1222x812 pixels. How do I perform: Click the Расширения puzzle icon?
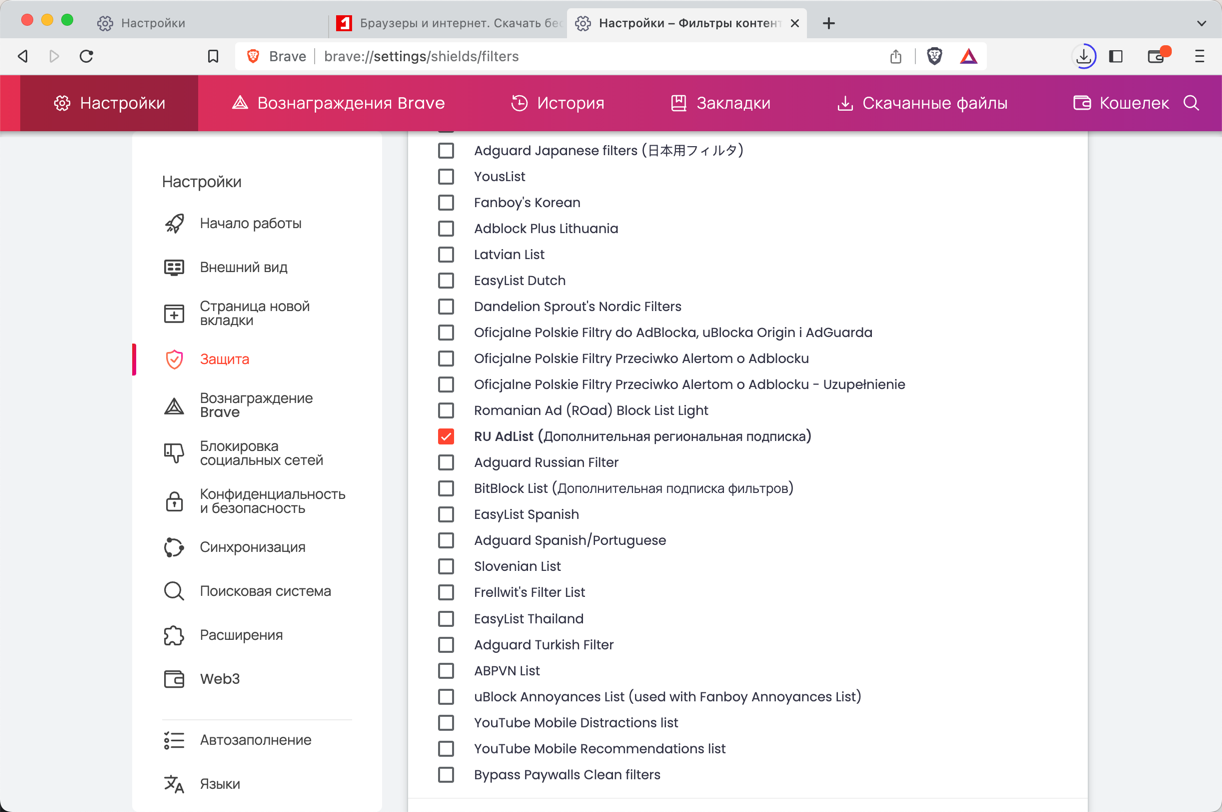[174, 635]
